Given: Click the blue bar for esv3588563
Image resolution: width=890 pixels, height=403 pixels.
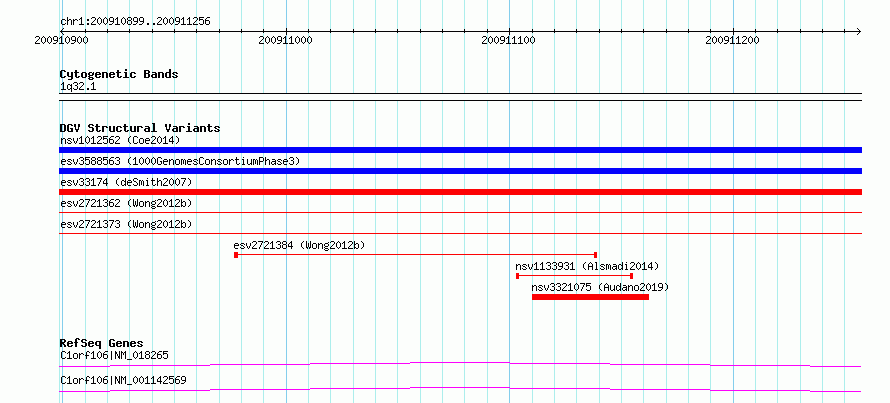Looking at the screenshot, I should 460,171.
